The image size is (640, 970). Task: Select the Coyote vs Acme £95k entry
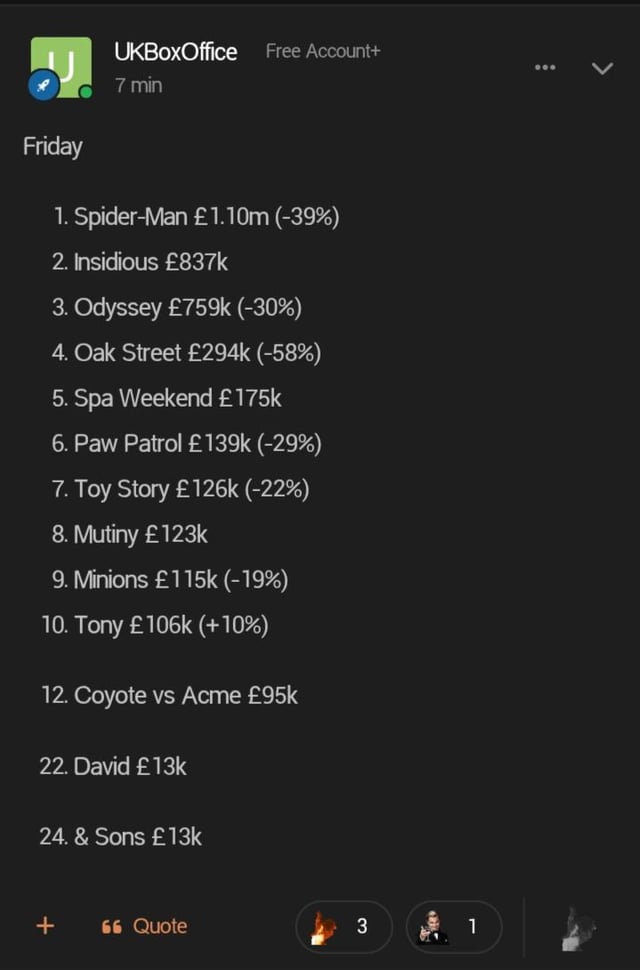point(169,695)
